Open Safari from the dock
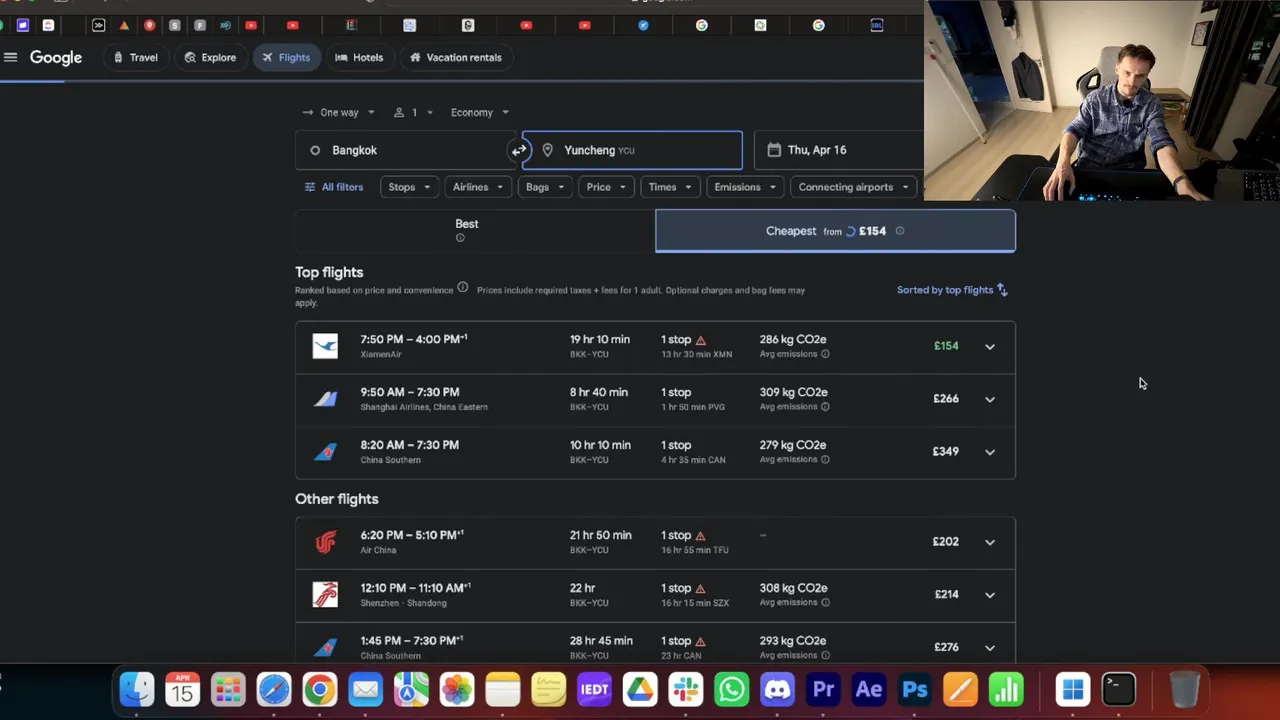This screenshot has width=1280, height=720. click(x=274, y=689)
